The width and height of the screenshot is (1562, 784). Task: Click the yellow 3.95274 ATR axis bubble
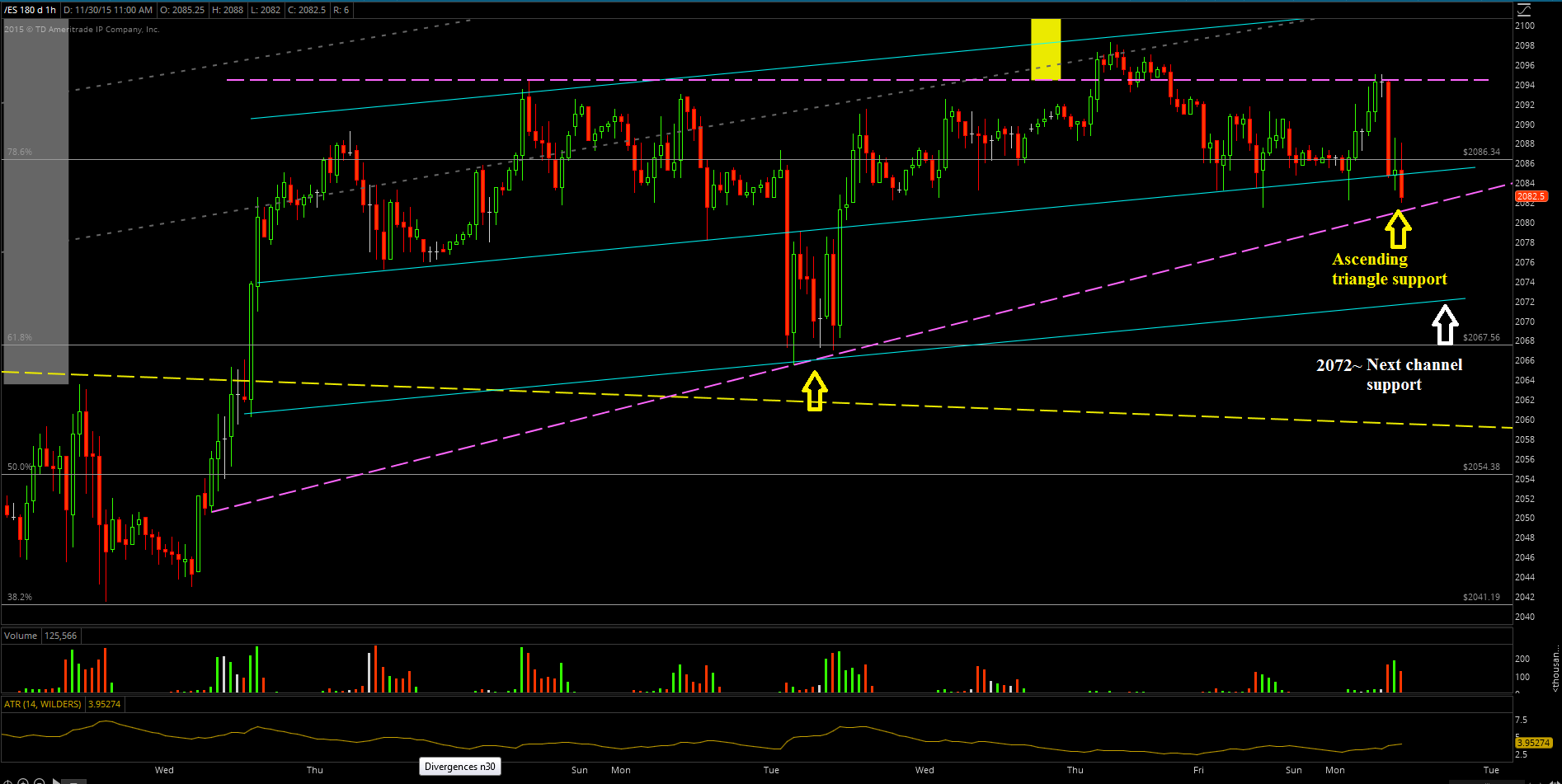click(1534, 743)
